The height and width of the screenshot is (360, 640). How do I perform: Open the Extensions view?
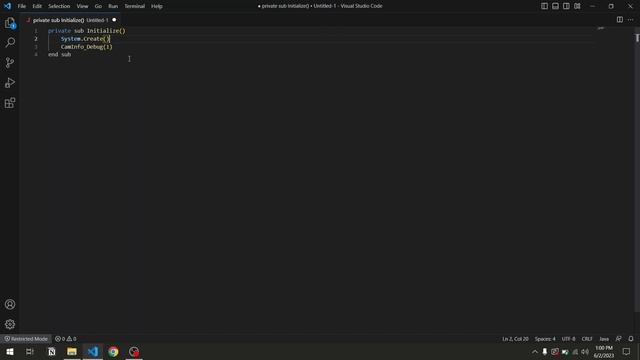10,103
